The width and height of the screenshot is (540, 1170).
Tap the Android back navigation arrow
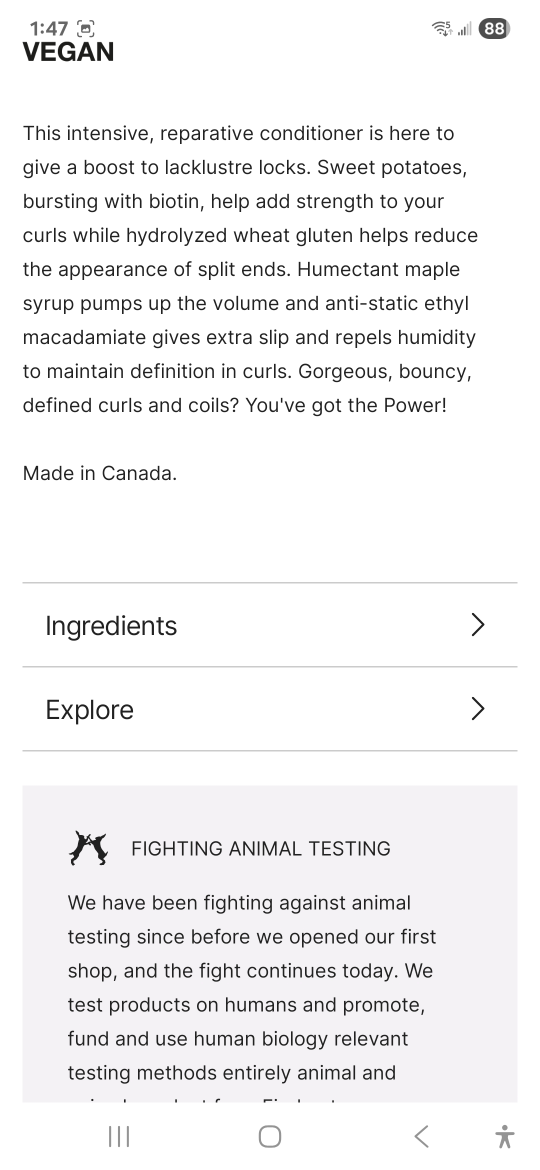pos(421,1136)
